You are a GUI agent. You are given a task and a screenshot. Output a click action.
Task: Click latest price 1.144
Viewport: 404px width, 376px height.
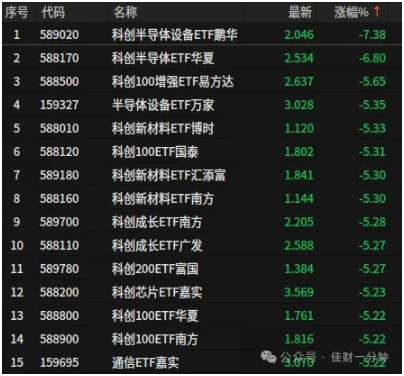(299, 199)
